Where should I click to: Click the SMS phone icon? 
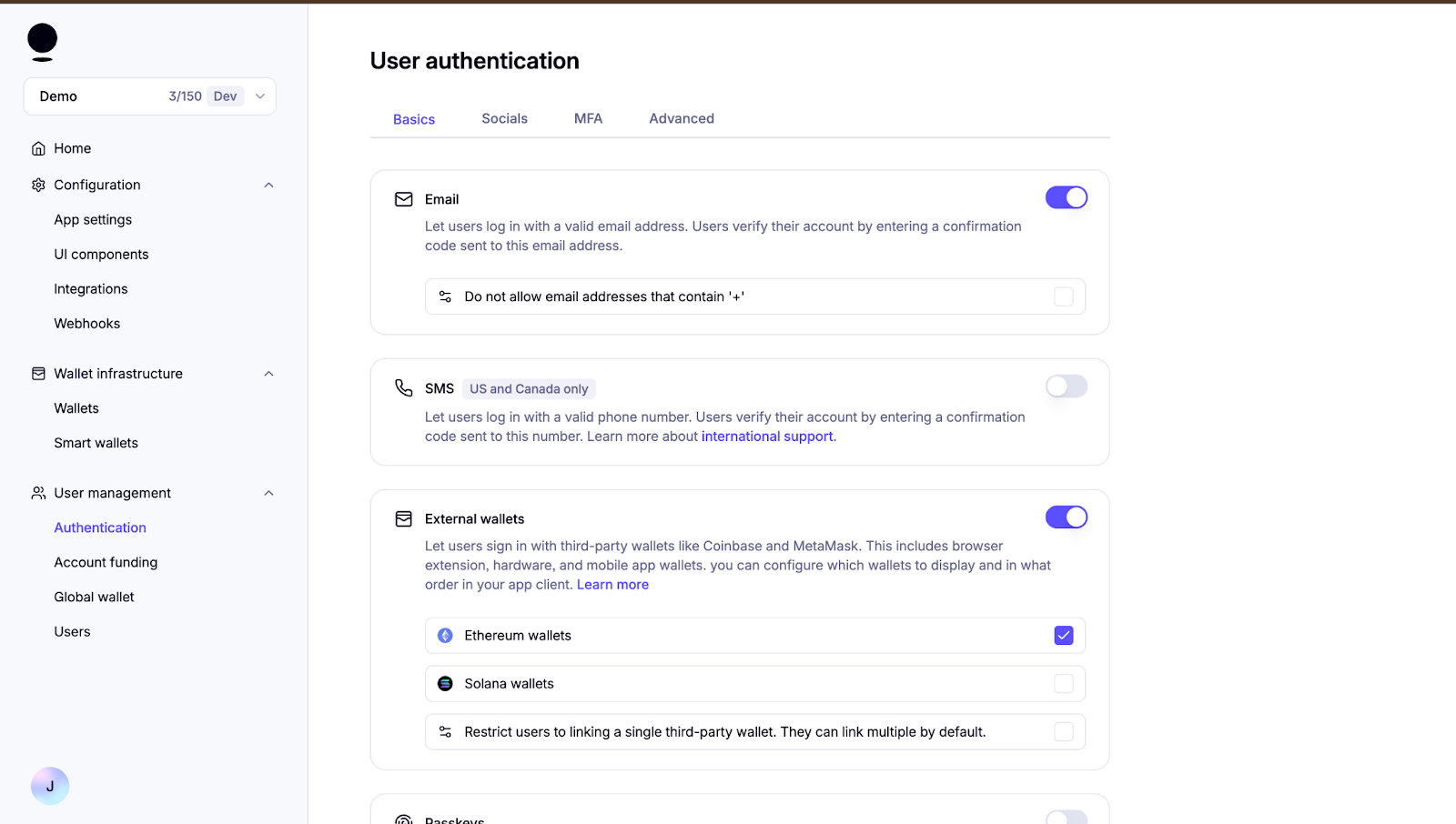tap(404, 387)
